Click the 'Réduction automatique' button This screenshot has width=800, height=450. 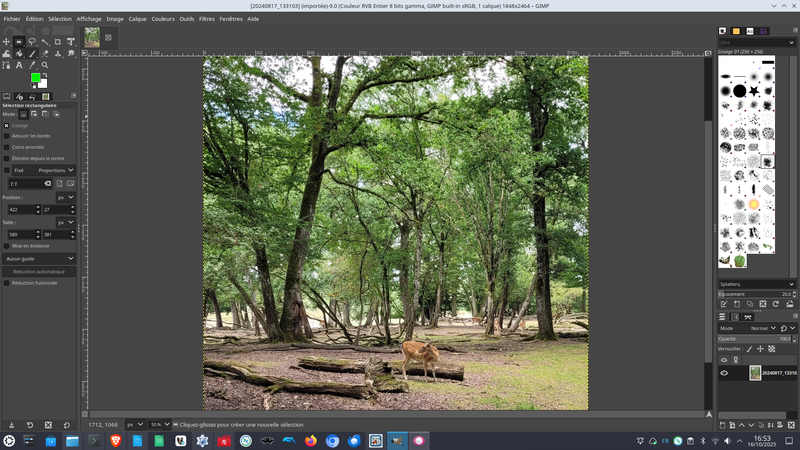[39, 271]
